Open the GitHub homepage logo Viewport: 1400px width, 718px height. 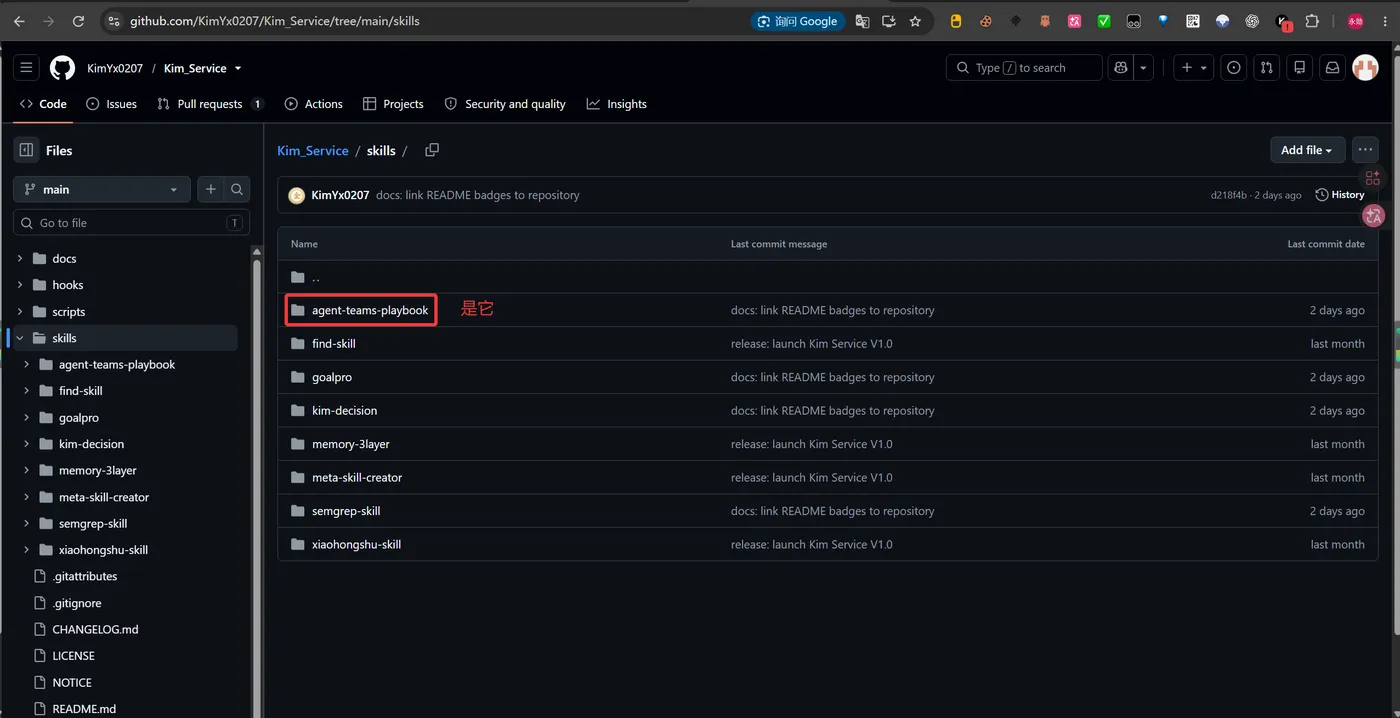pos(62,68)
